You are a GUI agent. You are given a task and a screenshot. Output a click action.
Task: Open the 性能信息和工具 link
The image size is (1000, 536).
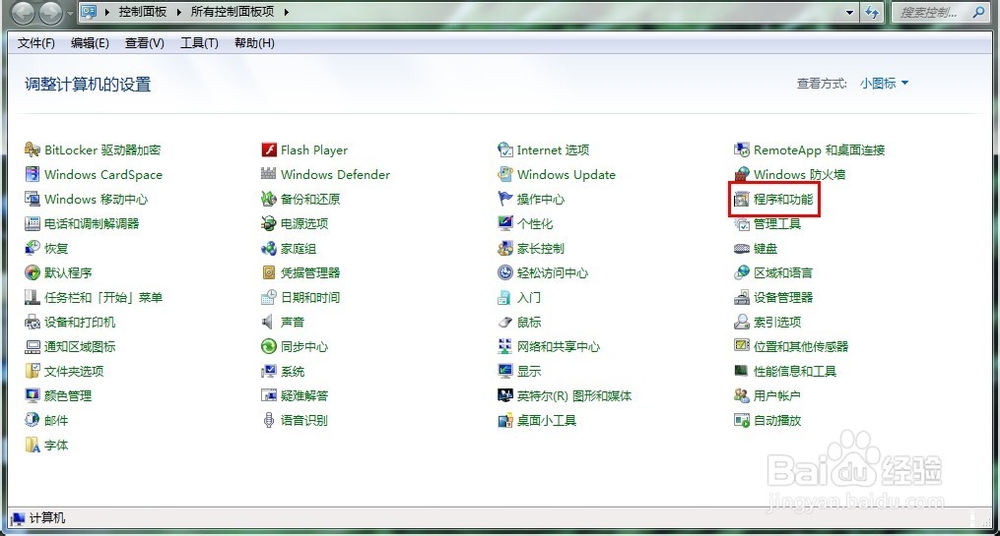point(795,371)
